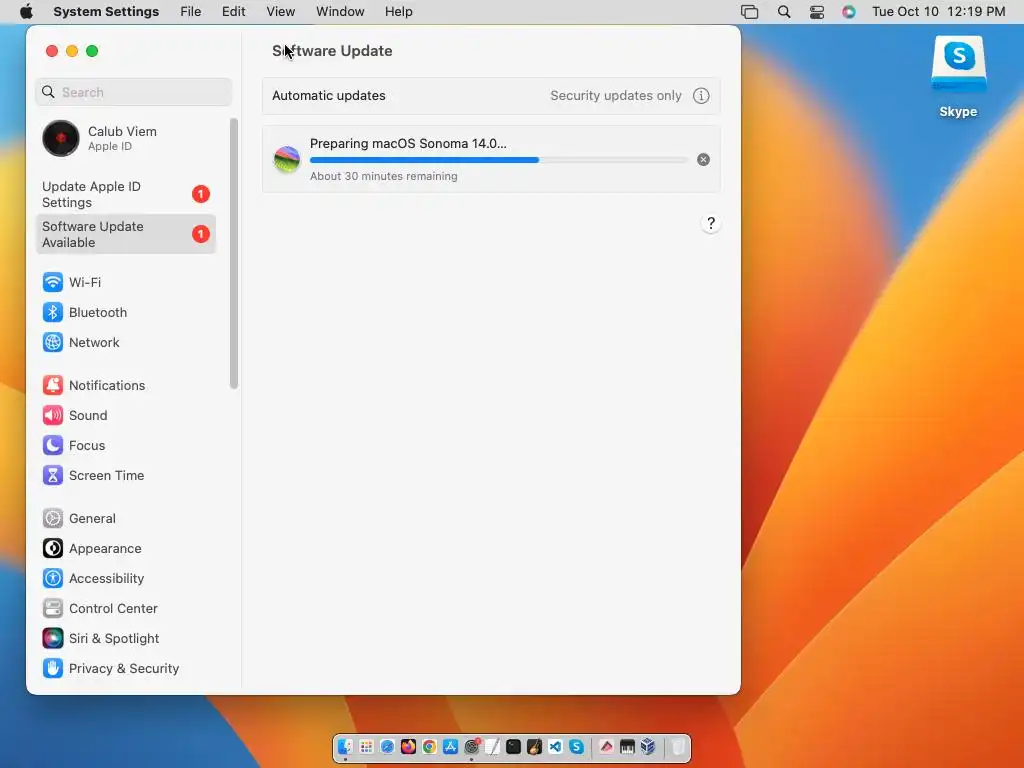The image size is (1024, 768).
Task: Click the automatic updates info icon
Action: pos(701,96)
